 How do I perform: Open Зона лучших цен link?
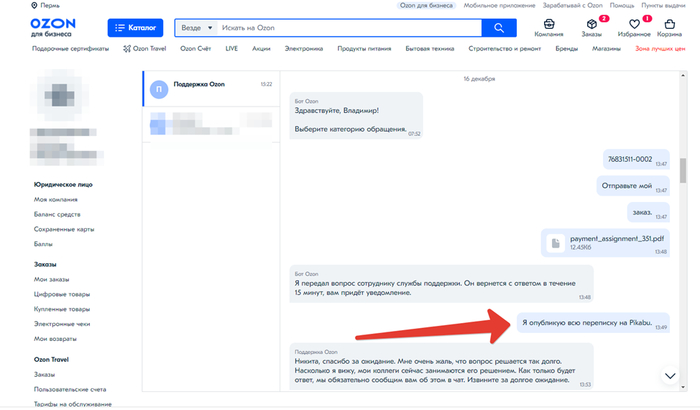[x=660, y=49]
